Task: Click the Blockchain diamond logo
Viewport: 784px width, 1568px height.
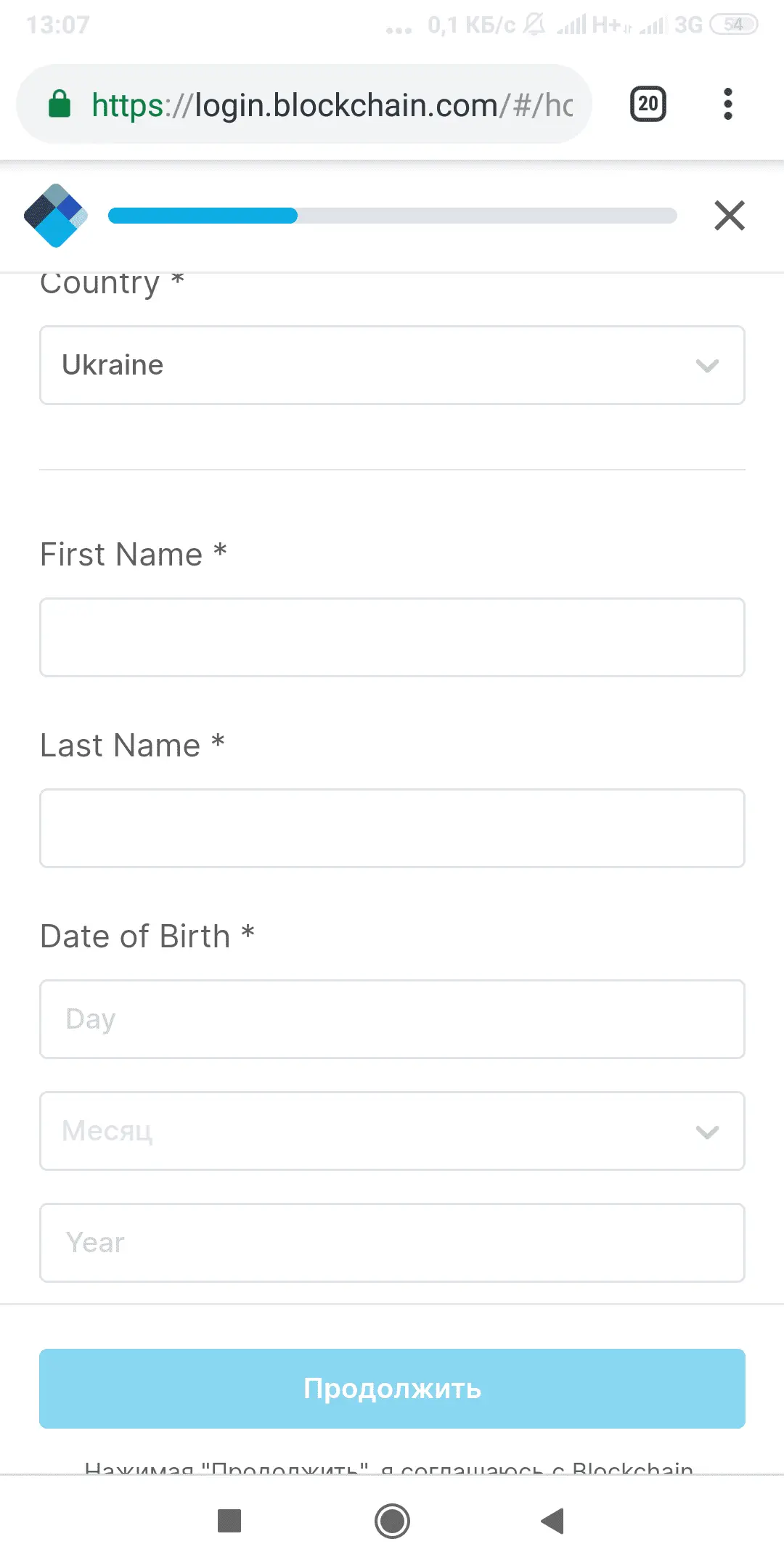Action: coord(55,216)
